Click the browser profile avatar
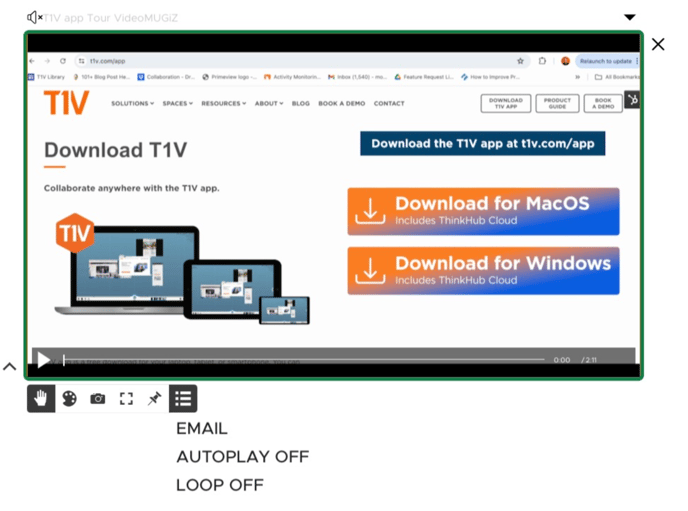 (565, 61)
